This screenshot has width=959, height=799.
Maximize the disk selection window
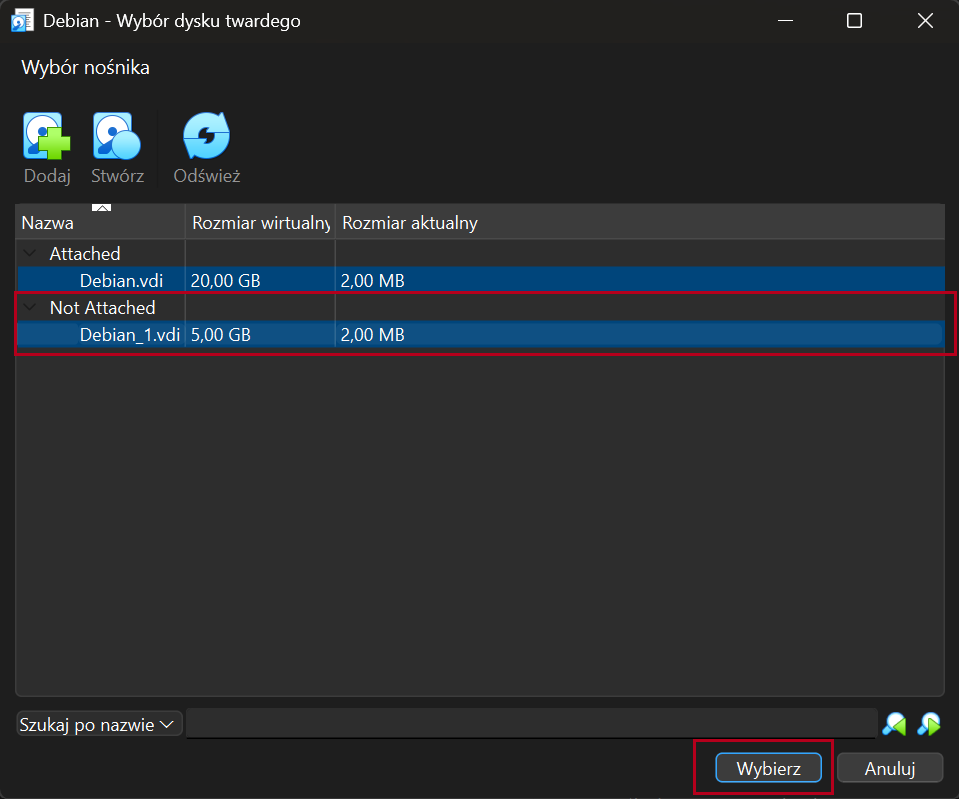pyautogui.click(x=854, y=21)
